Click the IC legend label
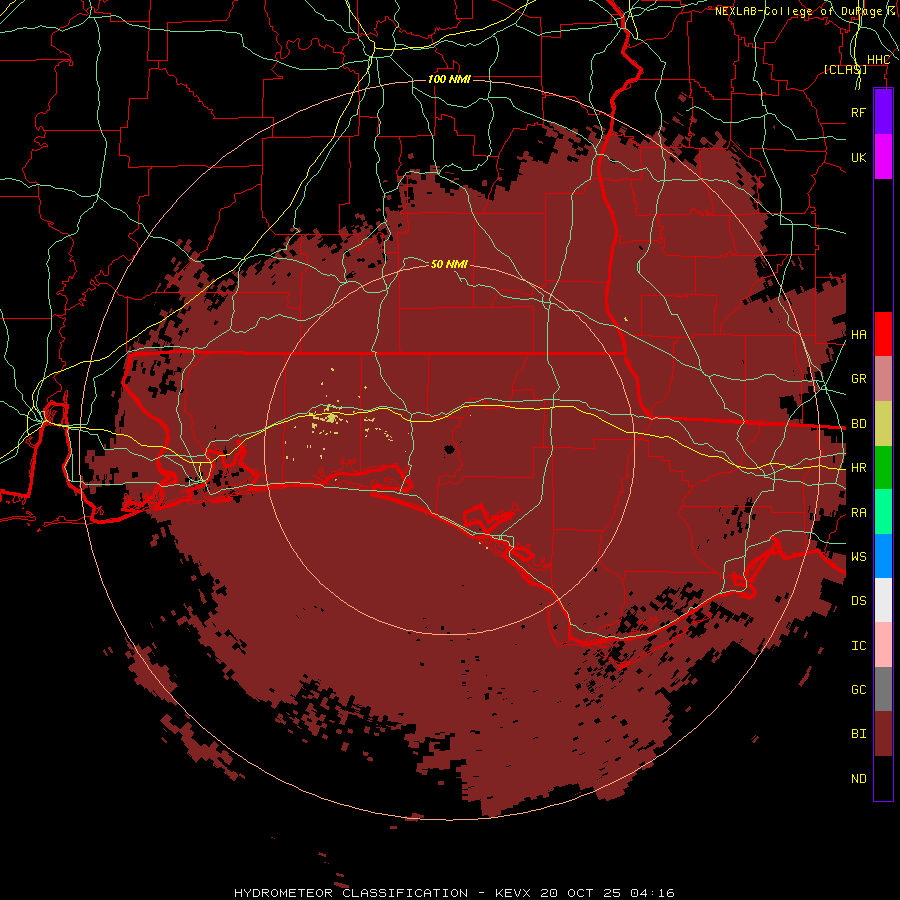 click(858, 646)
